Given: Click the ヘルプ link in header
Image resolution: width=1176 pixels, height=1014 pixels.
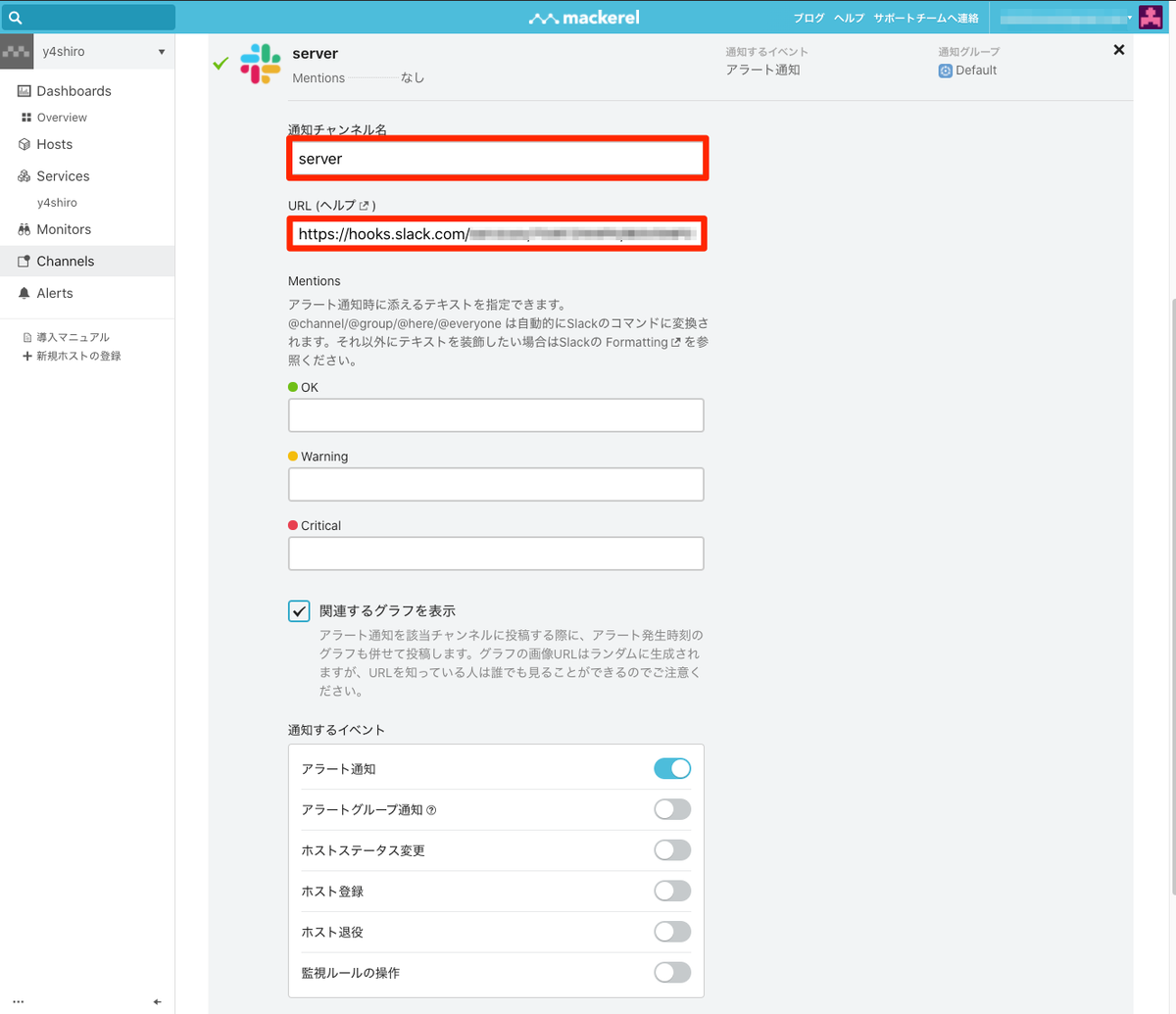Looking at the screenshot, I should (849, 18).
